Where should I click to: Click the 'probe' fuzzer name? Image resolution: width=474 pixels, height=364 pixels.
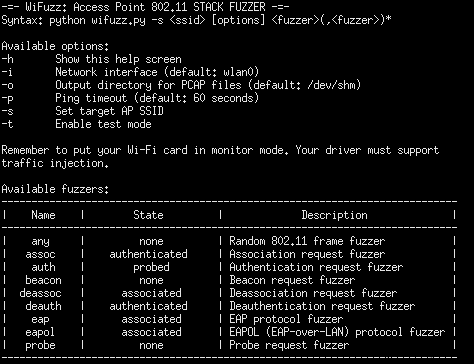click(40, 345)
